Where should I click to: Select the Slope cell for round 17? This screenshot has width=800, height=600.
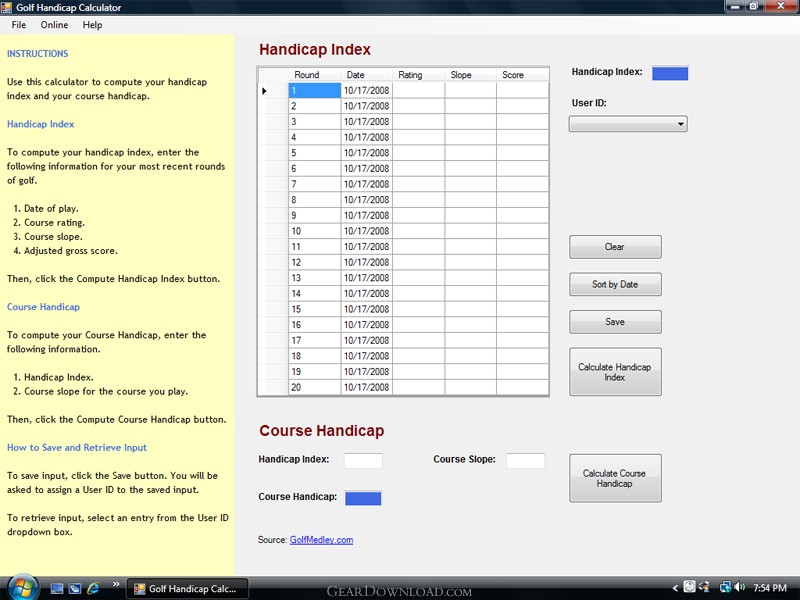click(470, 340)
